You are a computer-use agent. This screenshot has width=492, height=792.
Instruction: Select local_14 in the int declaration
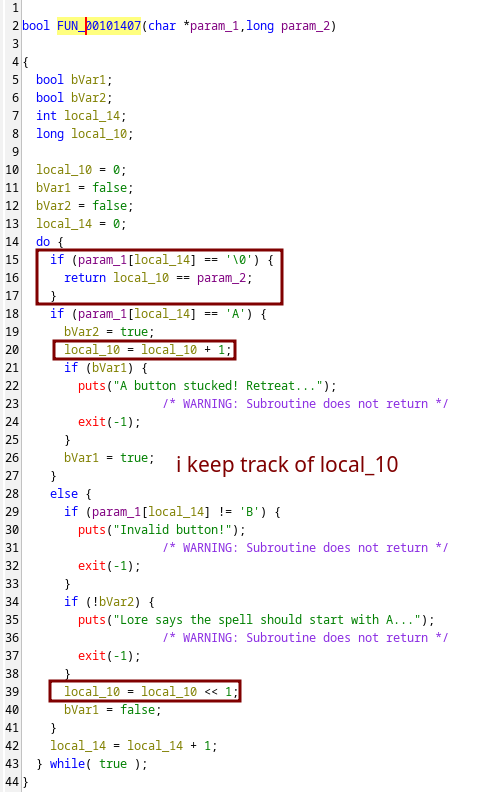coord(92,116)
